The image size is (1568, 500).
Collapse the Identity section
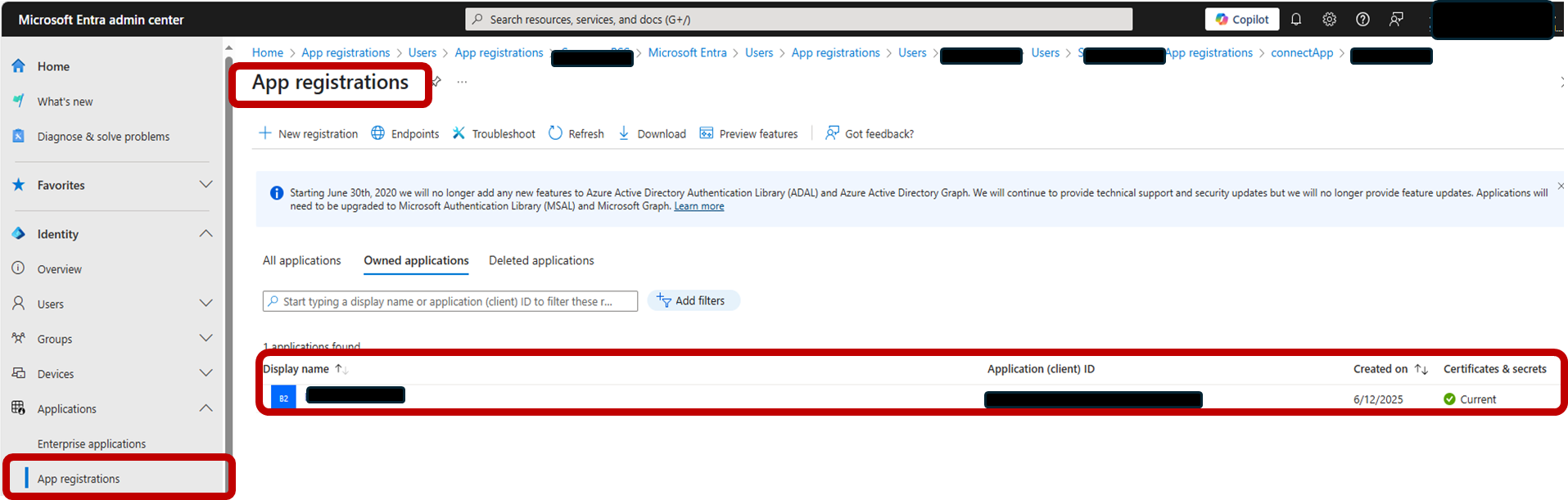(x=206, y=234)
